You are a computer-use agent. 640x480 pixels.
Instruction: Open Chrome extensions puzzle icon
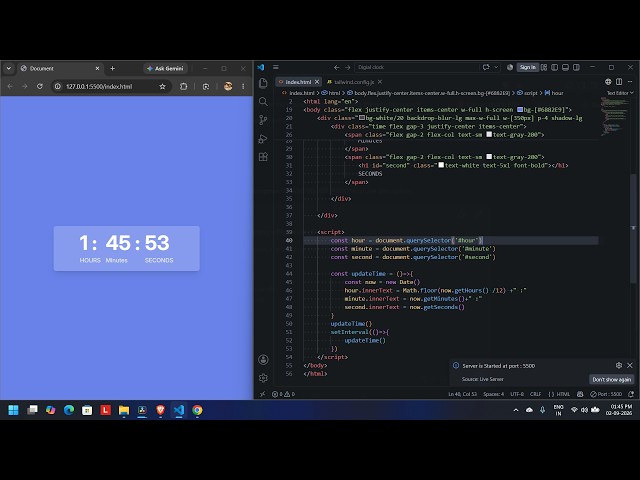click(x=184, y=87)
